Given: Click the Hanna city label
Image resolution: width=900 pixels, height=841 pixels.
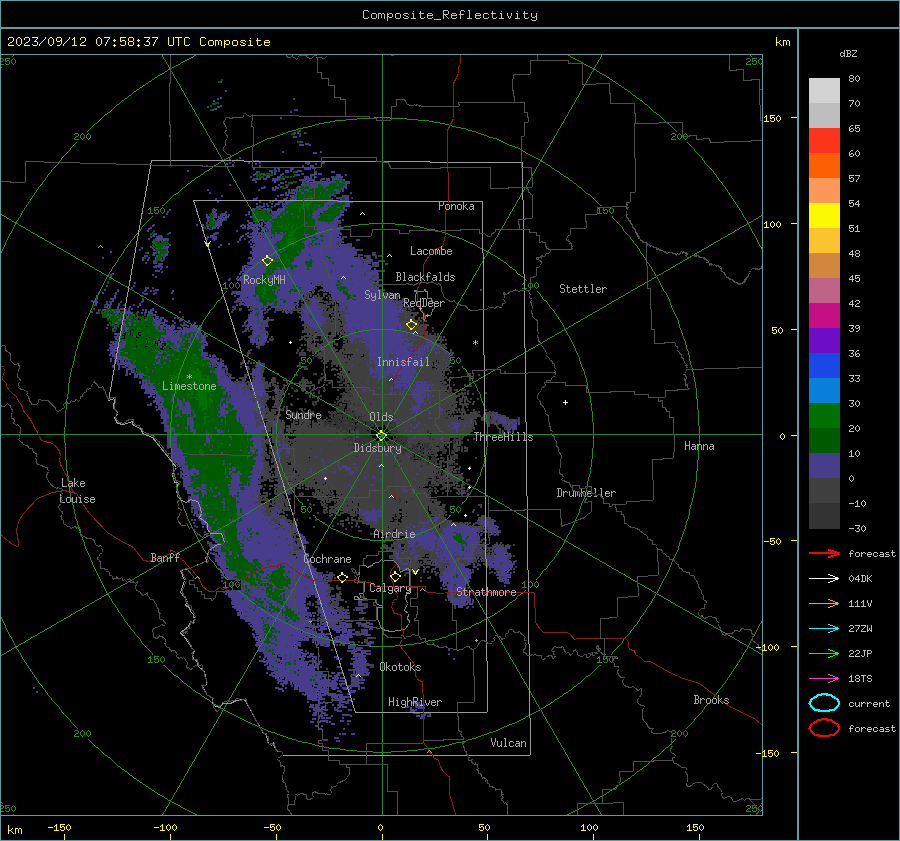Looking at the screenshot, I should click(x=699, y=446).
